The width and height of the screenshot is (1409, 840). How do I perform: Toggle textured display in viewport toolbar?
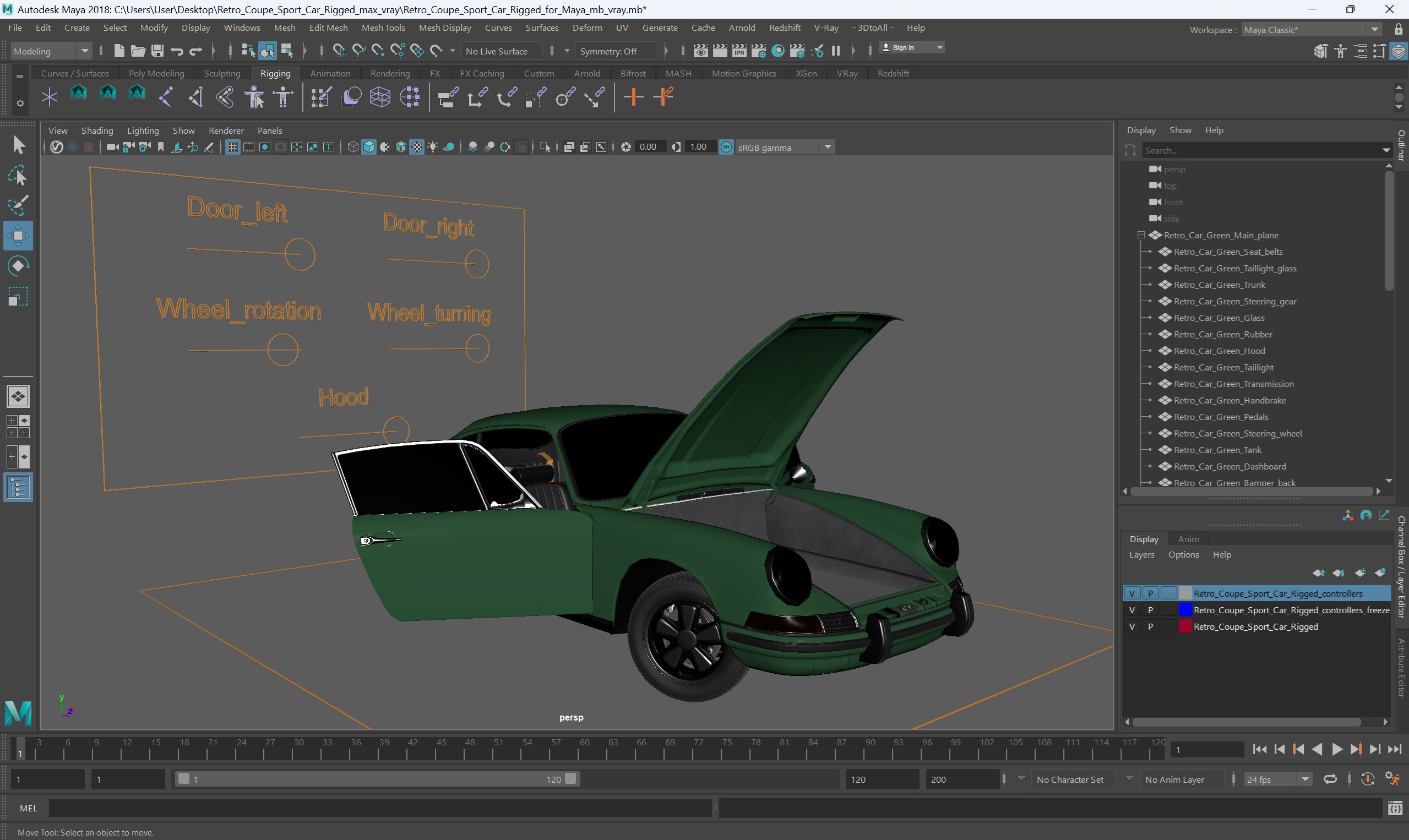click(x=417, y=147)
